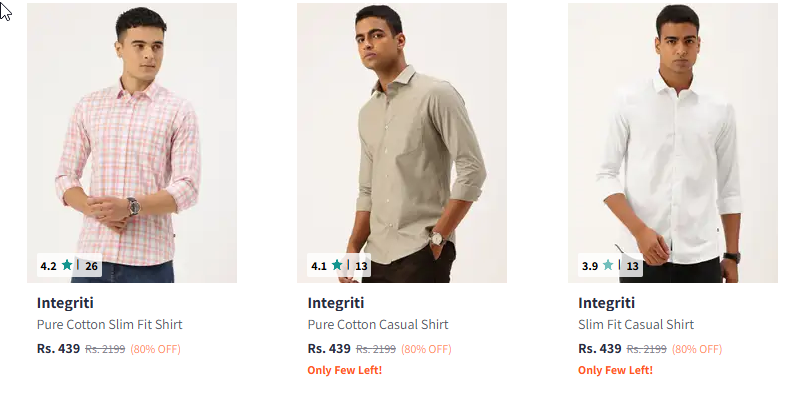Click the star icon on pink shirt rating
The height and width of the screenshot is (404, 796).
click(67, 266)
